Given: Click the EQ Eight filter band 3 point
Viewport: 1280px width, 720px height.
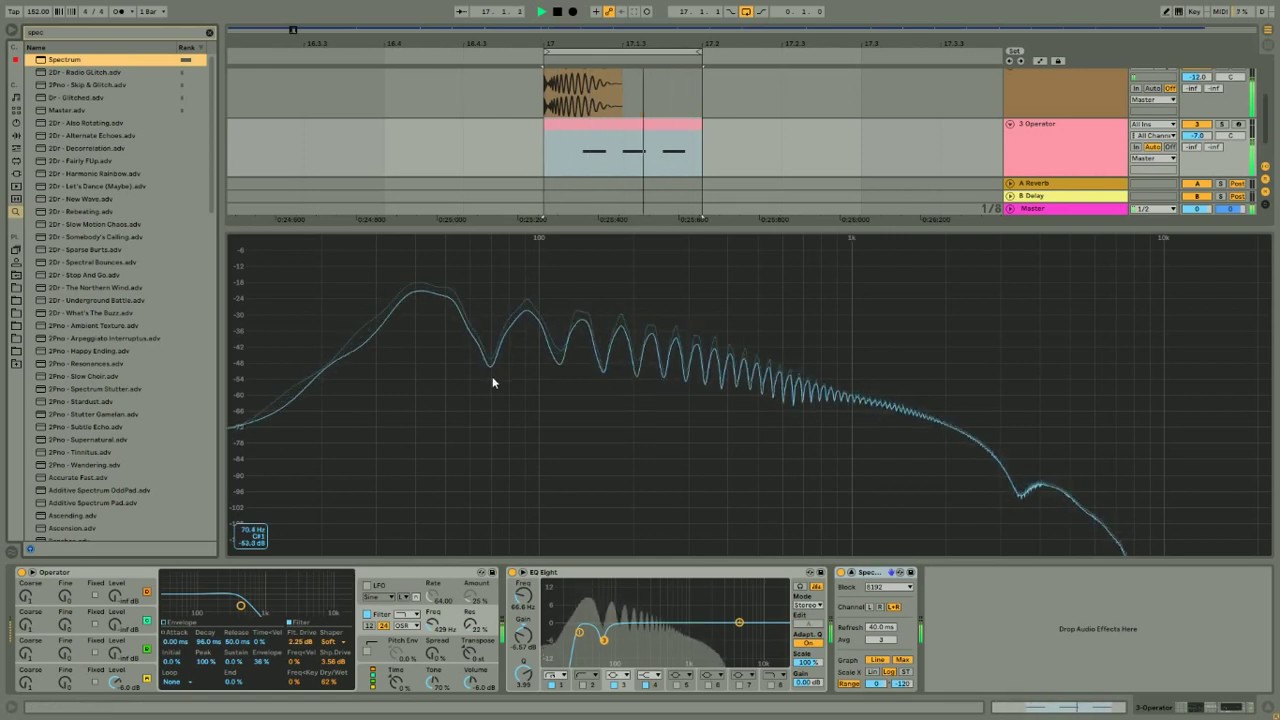Looking at the screenshot, I should [604, 640].
